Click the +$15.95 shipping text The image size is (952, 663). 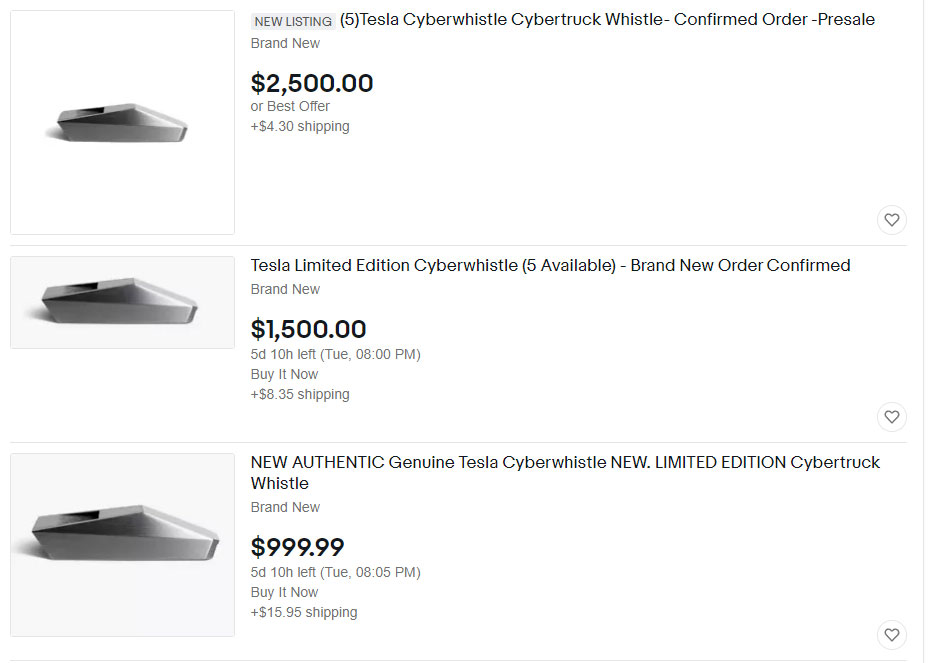(304, 613)
